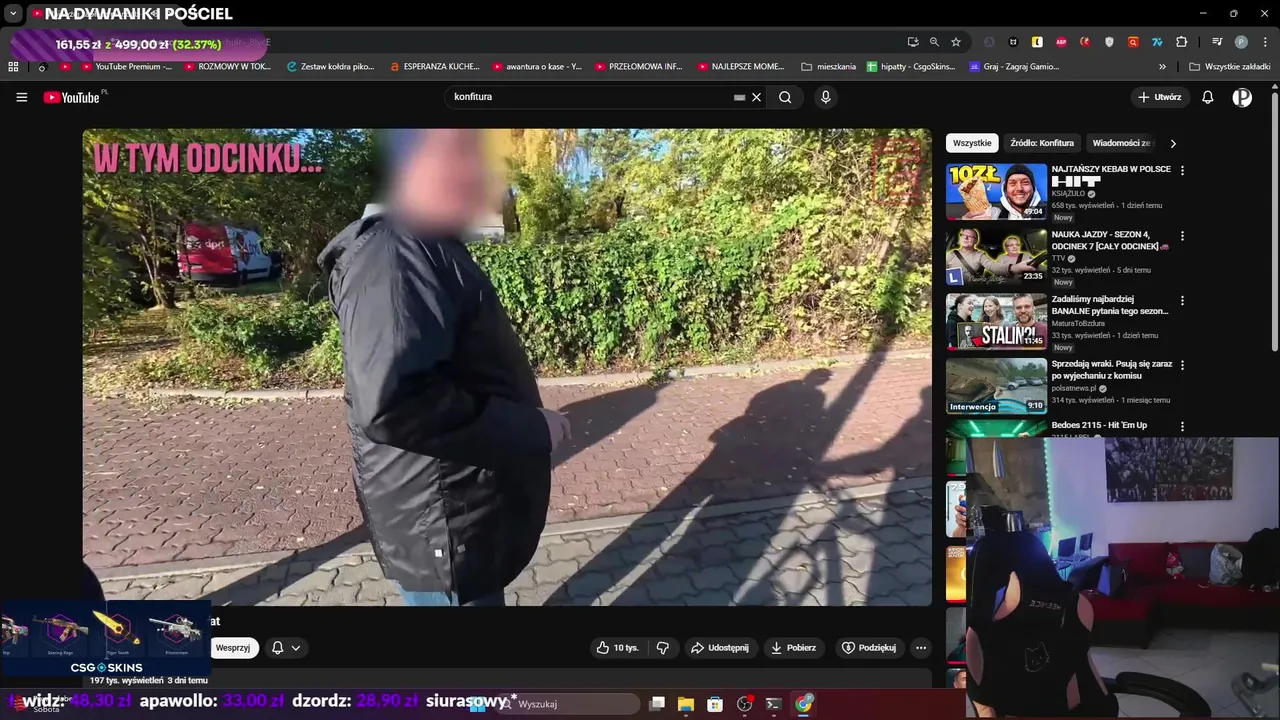
Task: Open terminal from taskbar
Action: pos(773,704)
